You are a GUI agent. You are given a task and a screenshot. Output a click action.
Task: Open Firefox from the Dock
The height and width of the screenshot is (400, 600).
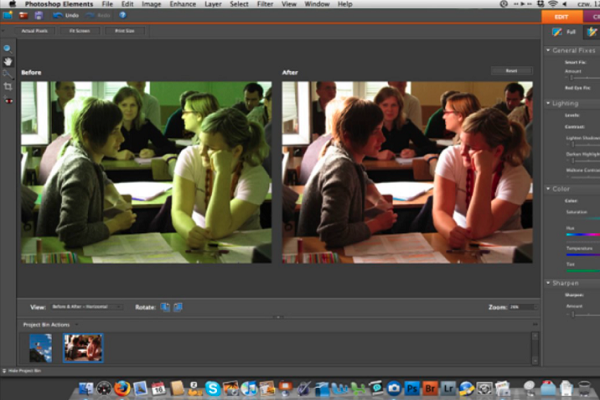click(122, 388)
